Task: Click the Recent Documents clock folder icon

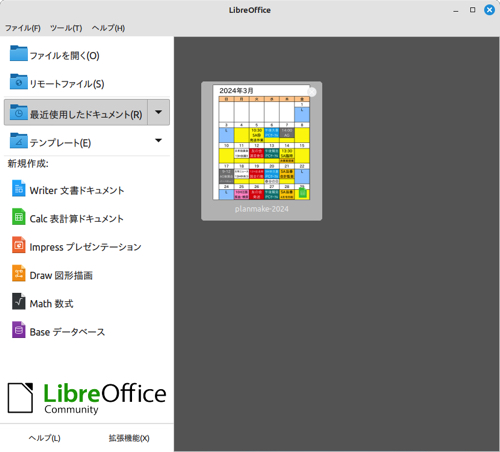Action: [x=19, y=112]
